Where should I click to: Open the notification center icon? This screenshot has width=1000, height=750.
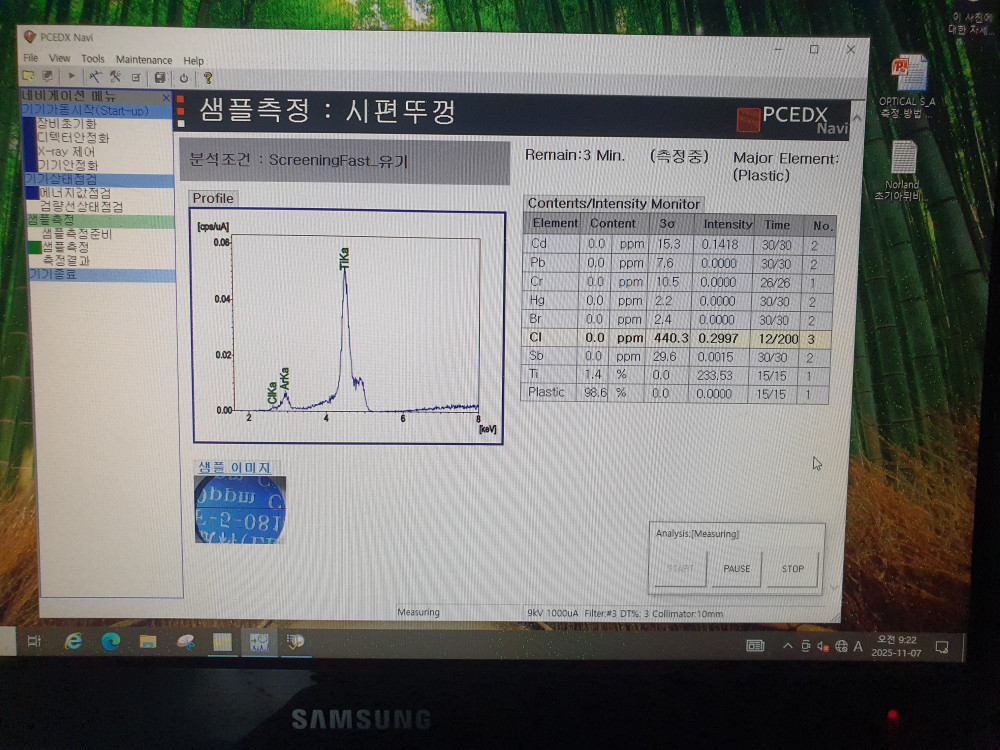click(941, 648)
